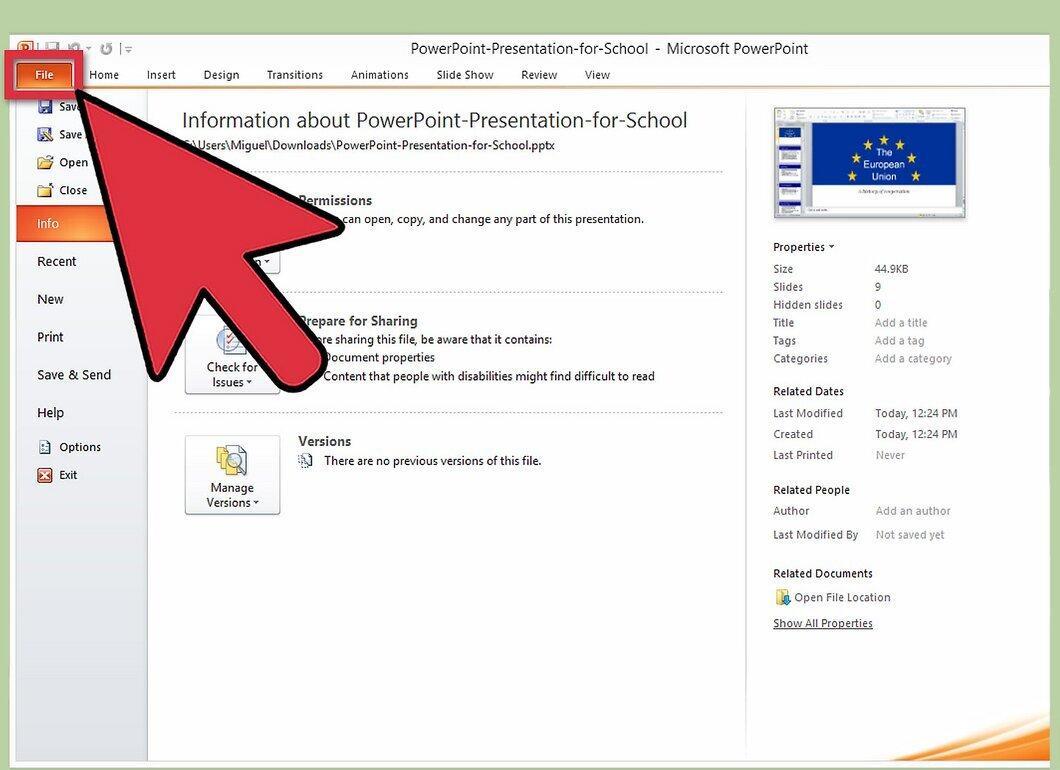This screenshot has width=1060, height=770.
Task: Expand the Properties dropdown arrow
Action: [832, 247]
